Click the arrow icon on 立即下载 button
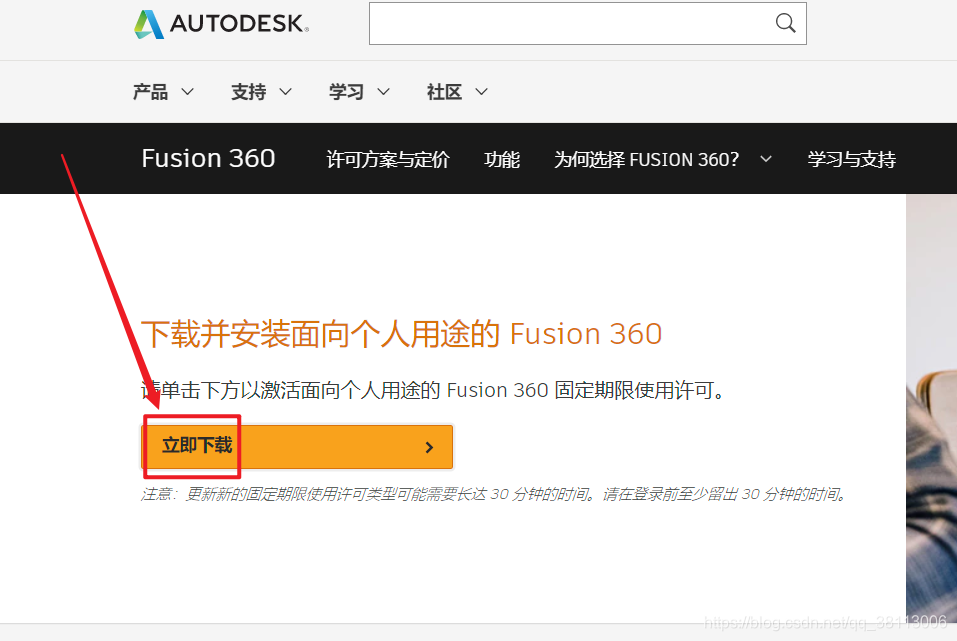The image size is (957, 641). [429, 447]
